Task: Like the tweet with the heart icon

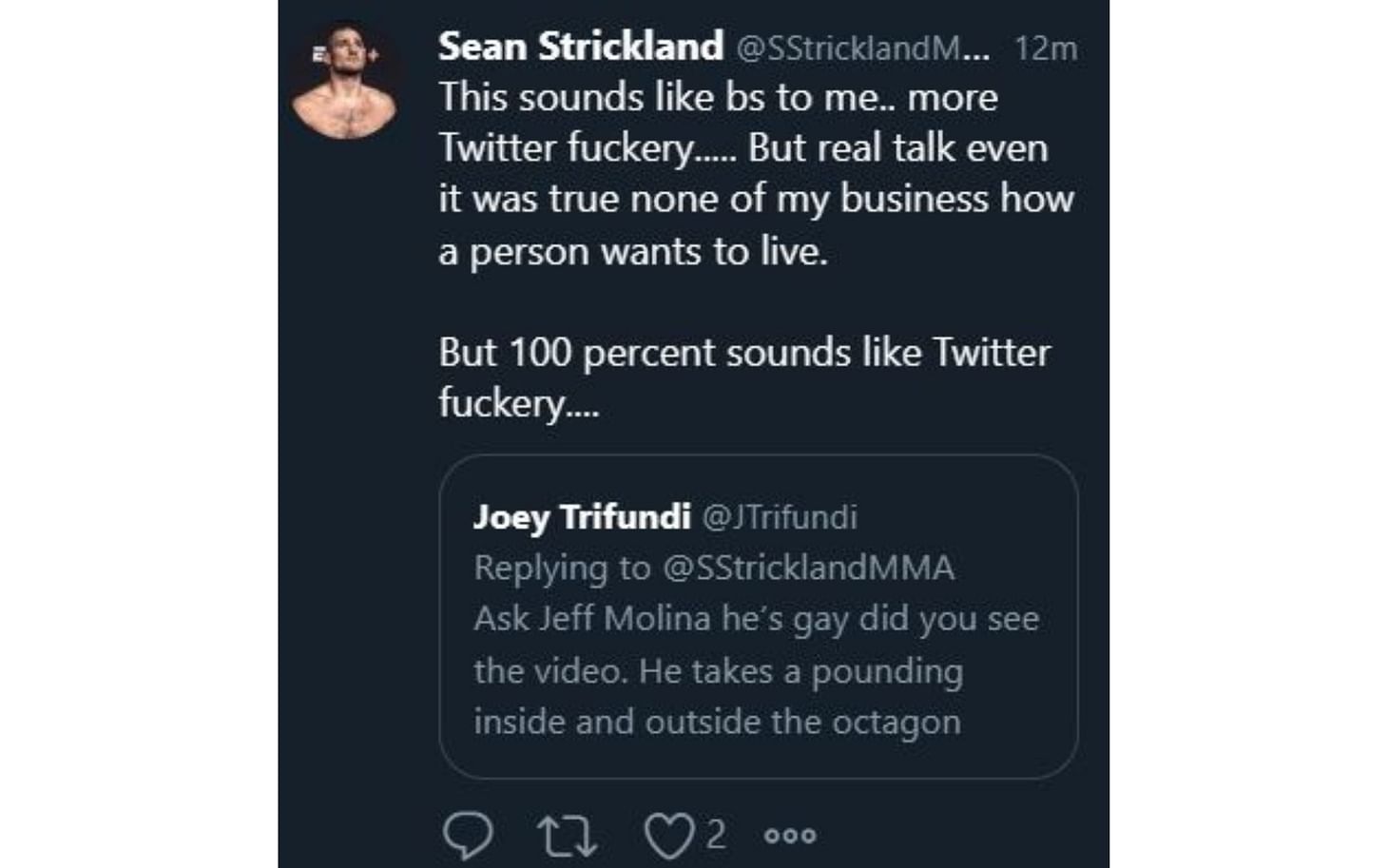Action: coord(668,837)
